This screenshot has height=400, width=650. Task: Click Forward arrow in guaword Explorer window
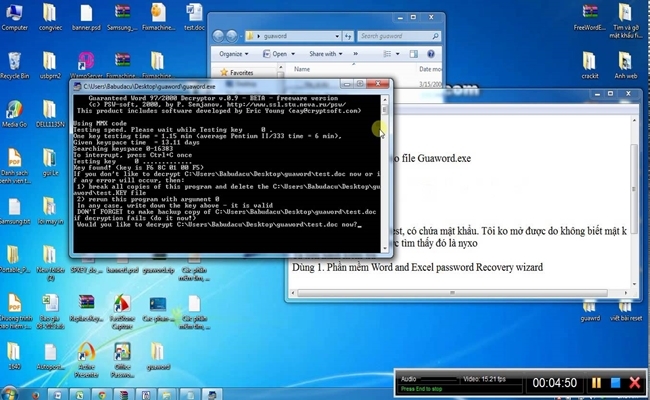[232, 36]
